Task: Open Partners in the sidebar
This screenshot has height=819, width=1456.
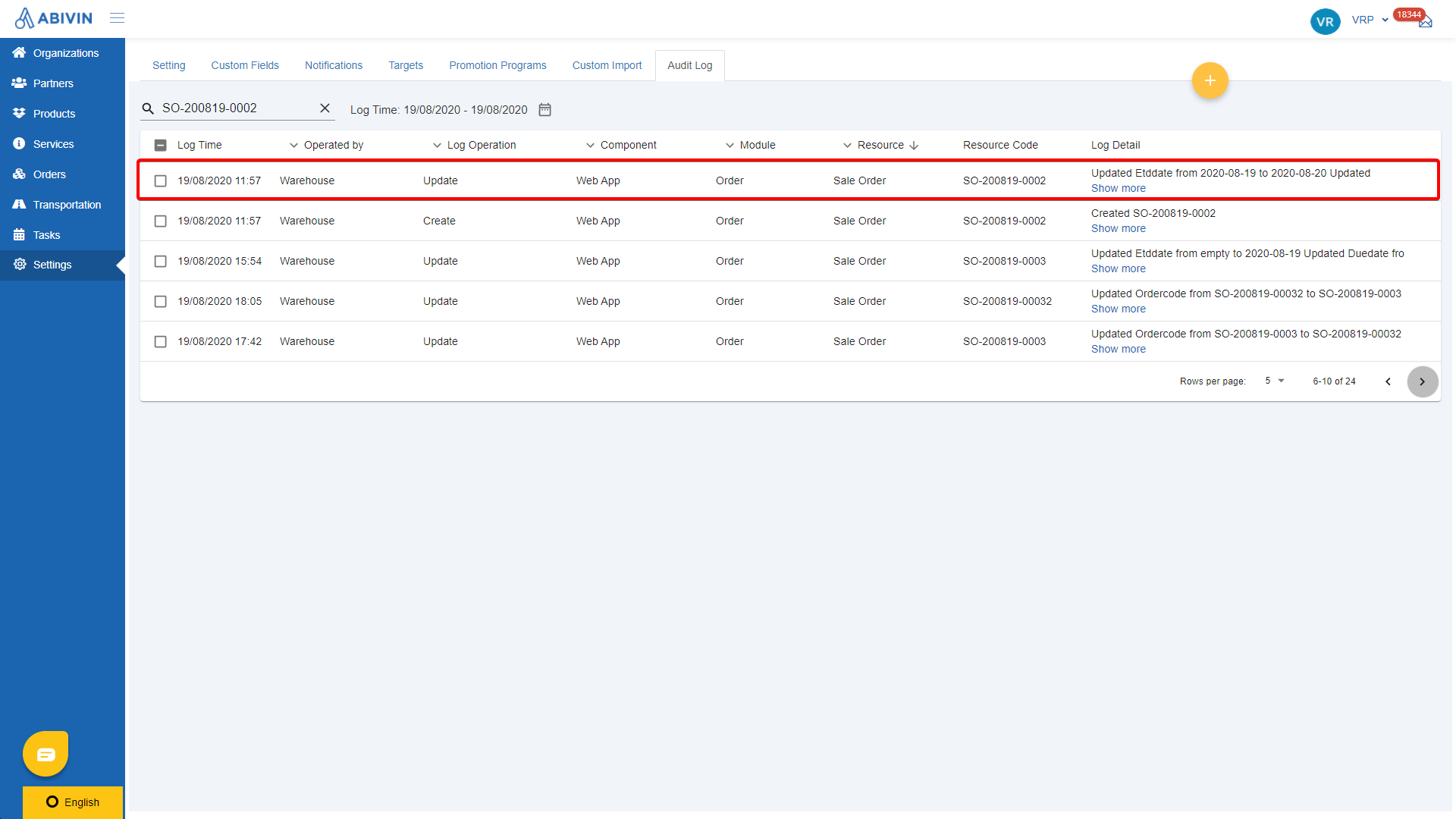Action: click(x=62, y=83)
